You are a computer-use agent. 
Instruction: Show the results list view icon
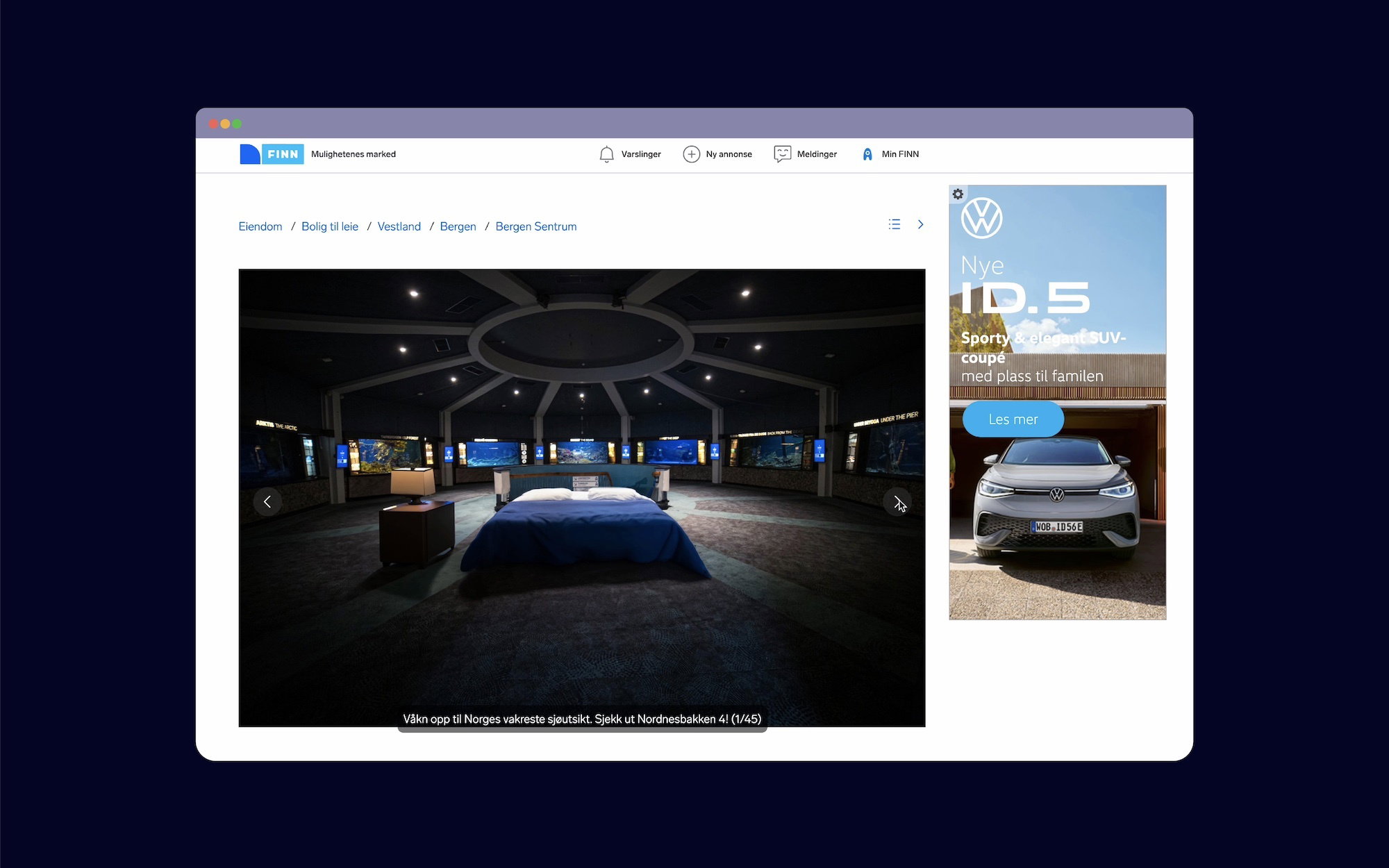895,224
